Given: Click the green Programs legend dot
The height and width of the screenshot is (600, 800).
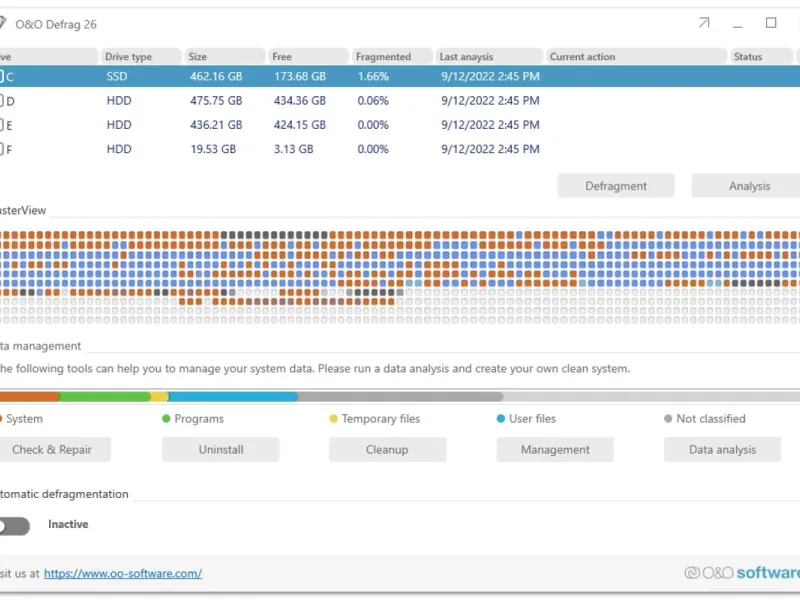Looking at the screenshot, I should point(166,419).
